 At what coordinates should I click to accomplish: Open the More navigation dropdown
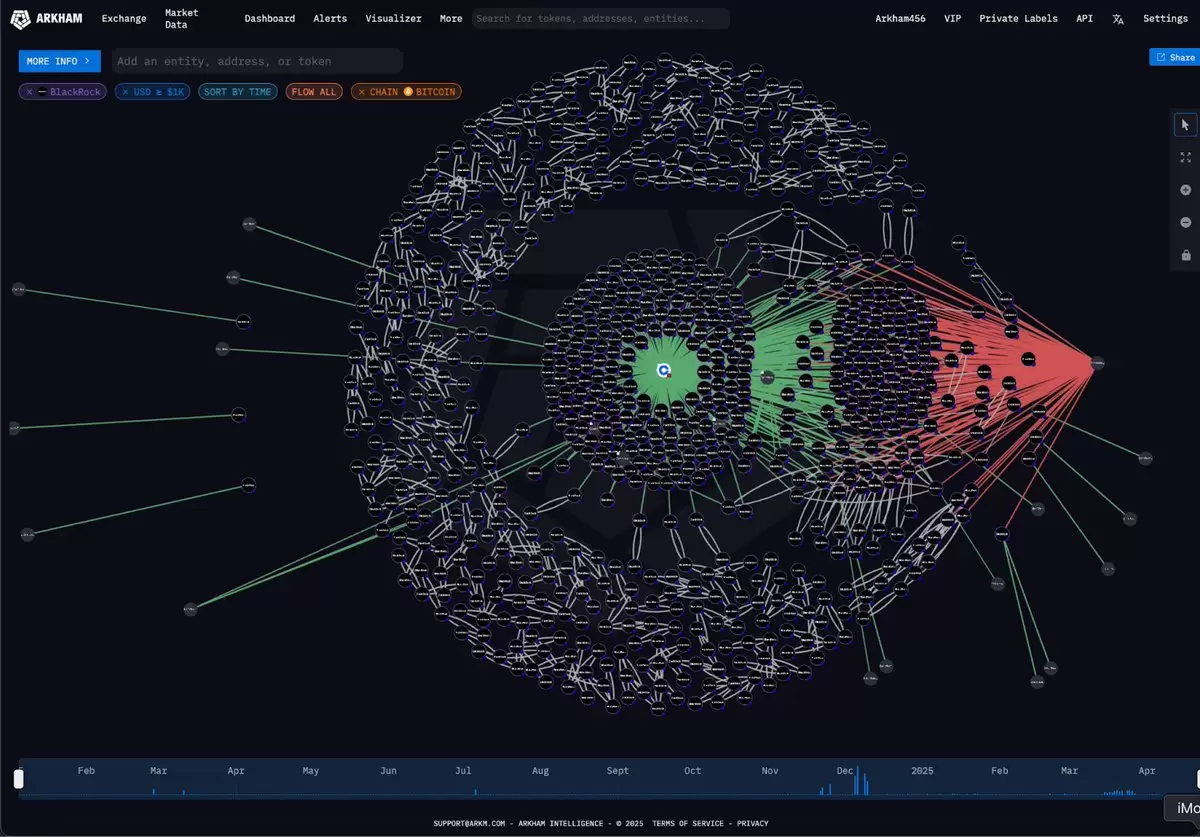451,18
